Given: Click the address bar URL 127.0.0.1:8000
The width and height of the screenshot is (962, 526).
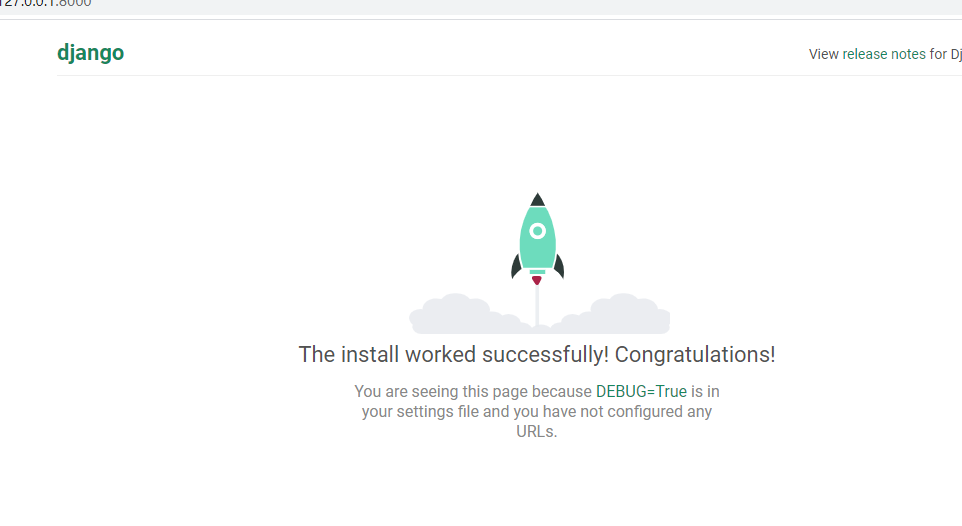Looking at the screenshot, I should [x=46, y=4].
